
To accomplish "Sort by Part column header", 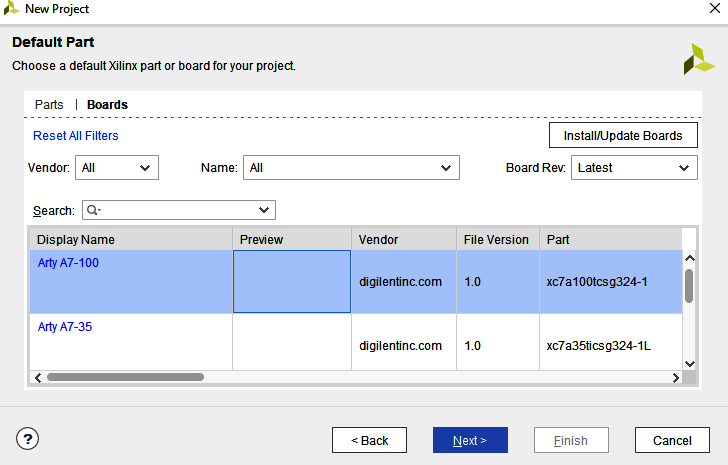I will [x=611, y=239].
